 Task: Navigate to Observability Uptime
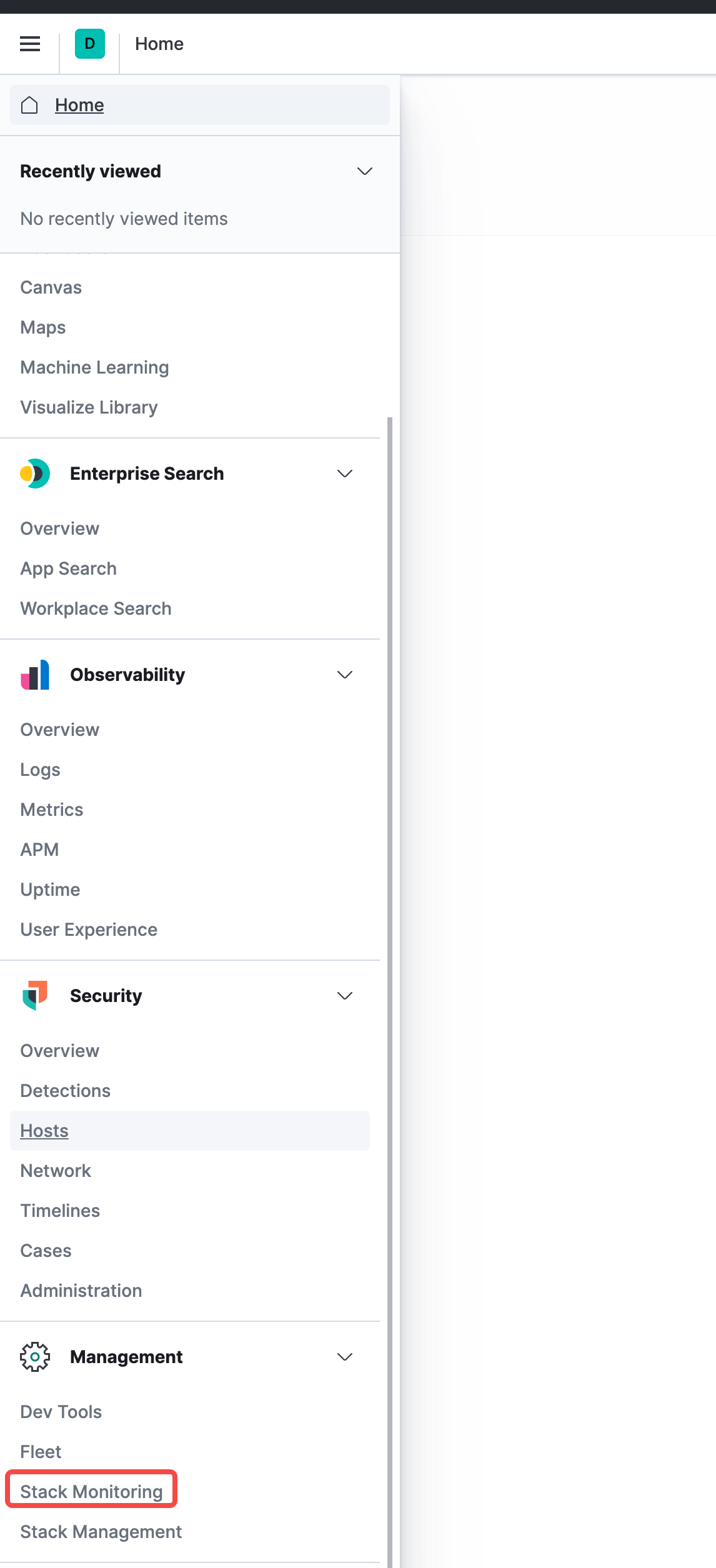50,890
